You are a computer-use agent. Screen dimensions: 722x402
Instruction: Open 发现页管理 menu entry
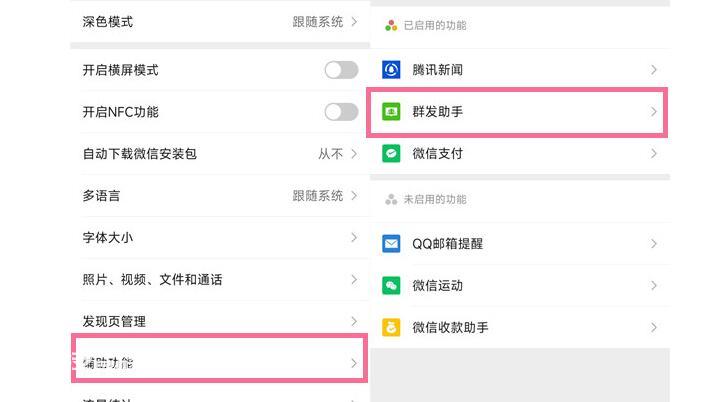[x=220, y=321]
